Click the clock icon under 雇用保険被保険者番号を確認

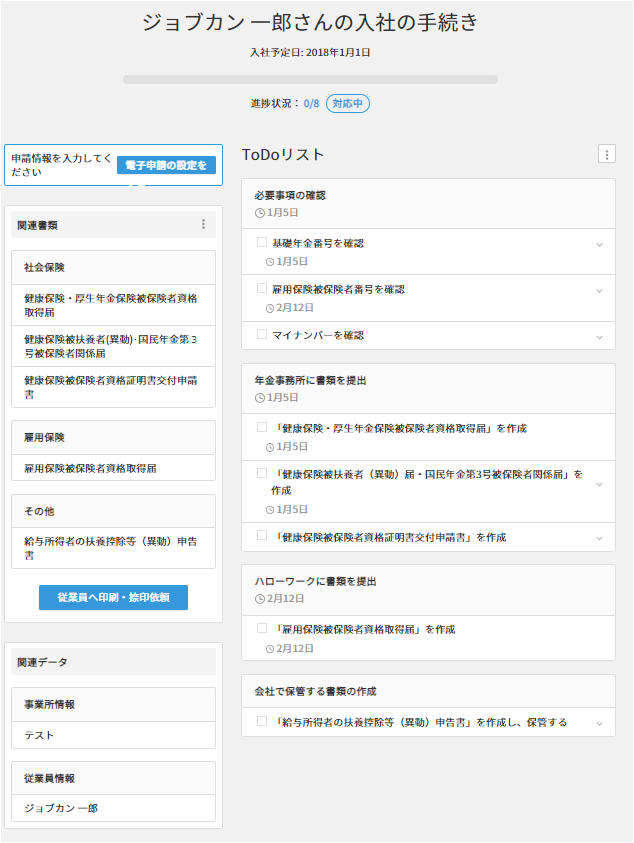(270, 307)
